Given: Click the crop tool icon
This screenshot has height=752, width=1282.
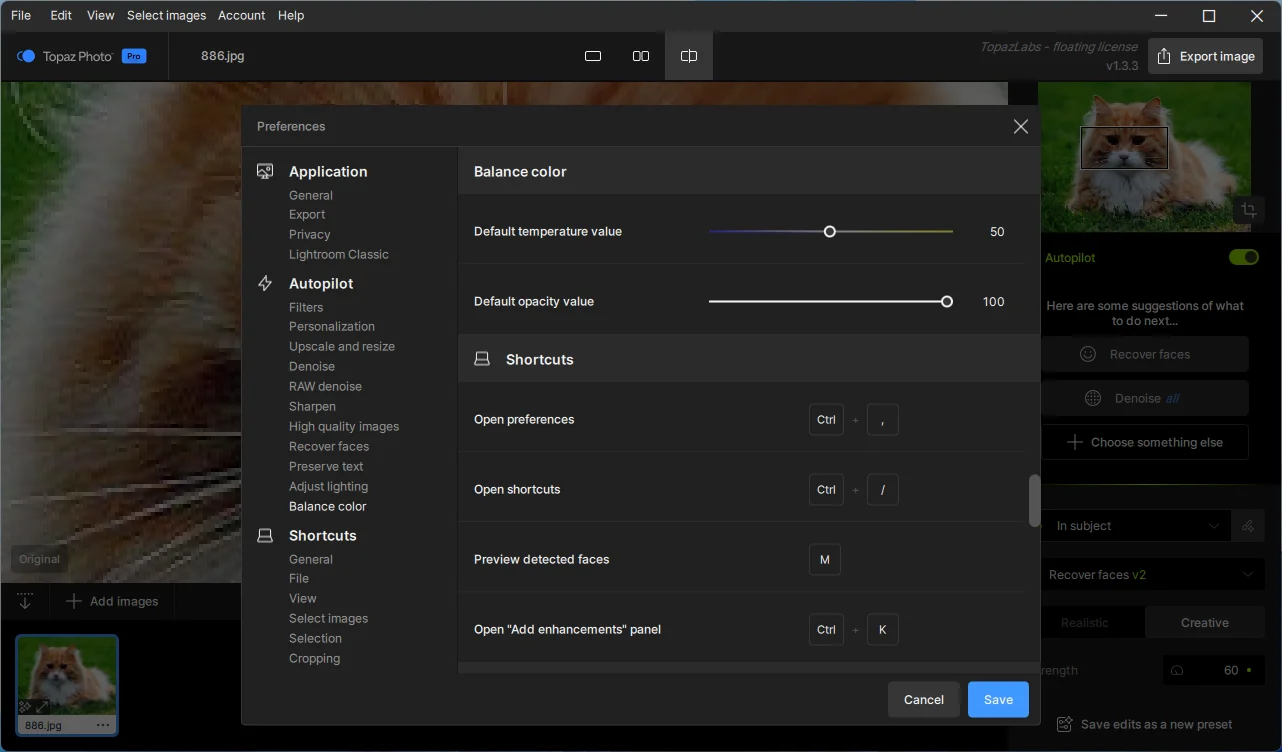Looking at the screenshot, I should click(1249, 210).
